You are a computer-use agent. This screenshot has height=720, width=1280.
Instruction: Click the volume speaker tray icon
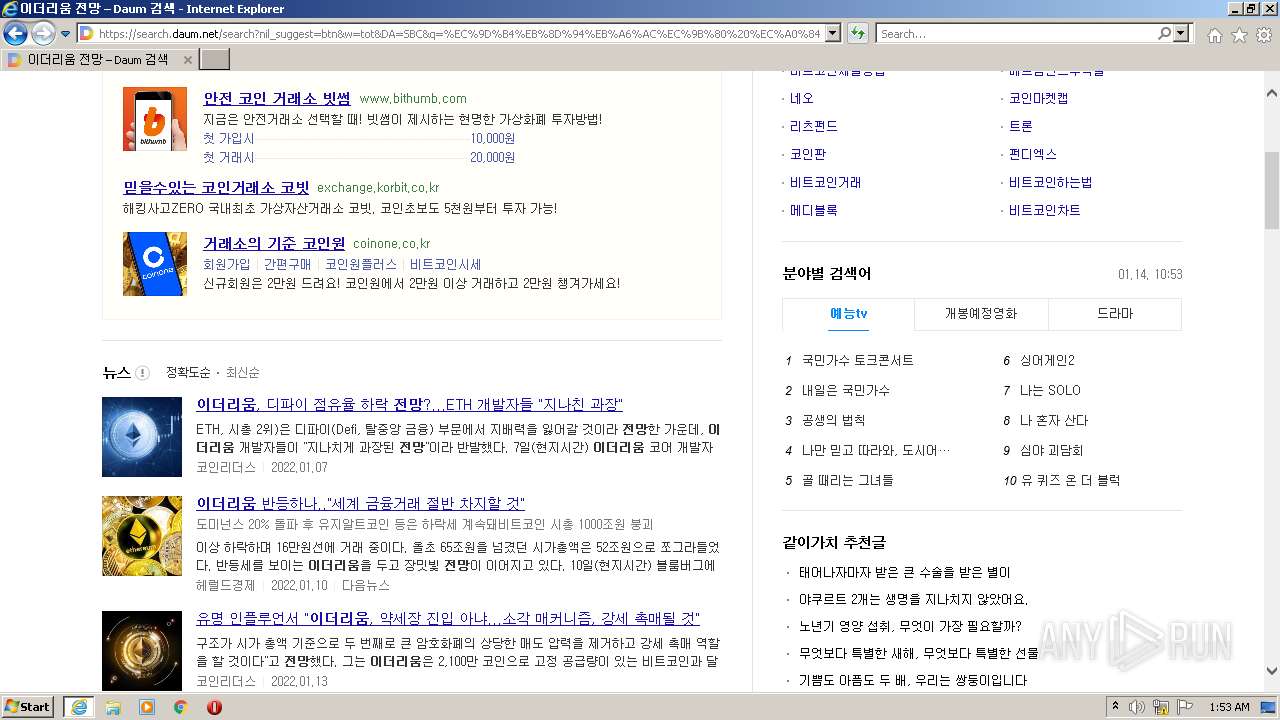[x=1137, y=707]
